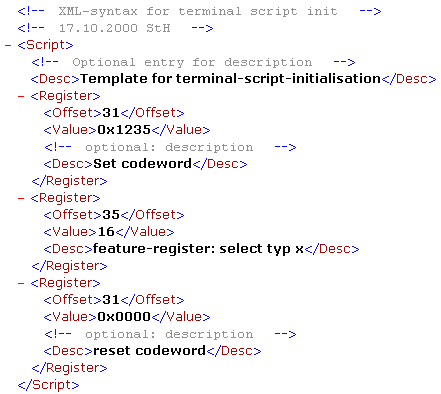Click the value 0x1235
The width and height of the screenshot is (441, 394).
click(x=124, y=130)
